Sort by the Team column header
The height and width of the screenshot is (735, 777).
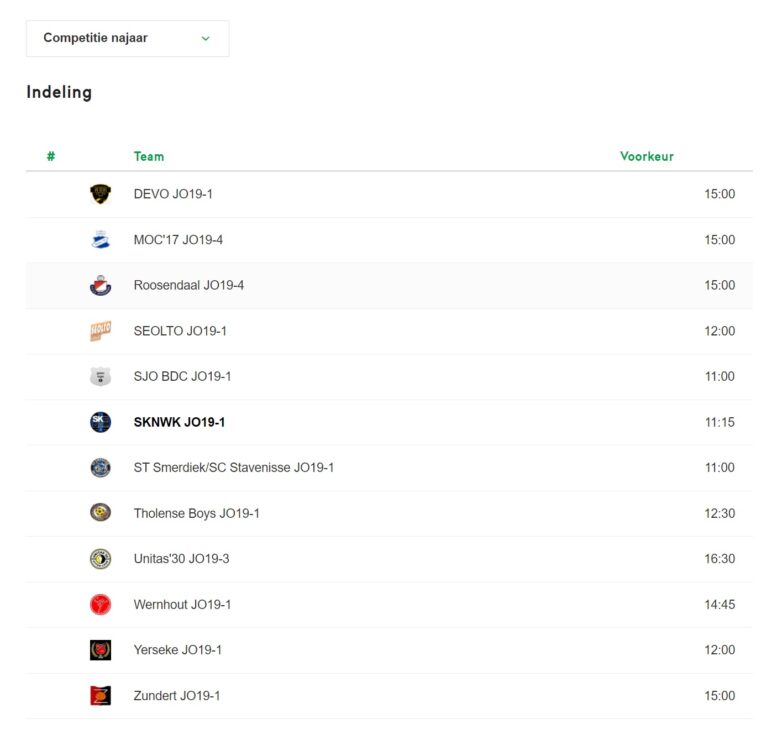tap(149, 157)
